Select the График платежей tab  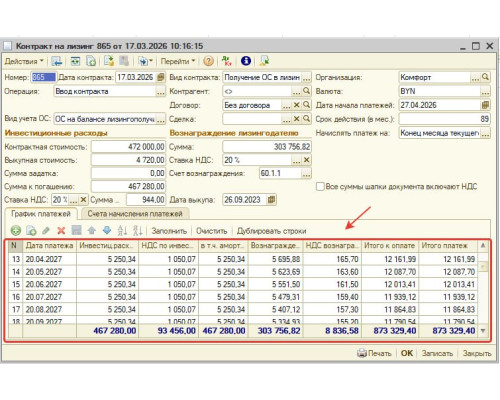tap(41, 214)
